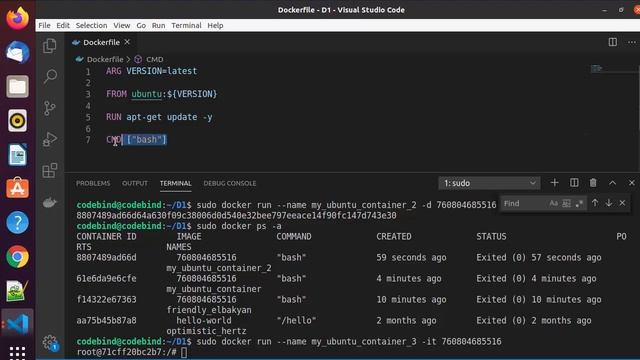Switch to the PROBLEMS panel tab
The height and width of the screenshot is (360, 640).
[93, 183]
